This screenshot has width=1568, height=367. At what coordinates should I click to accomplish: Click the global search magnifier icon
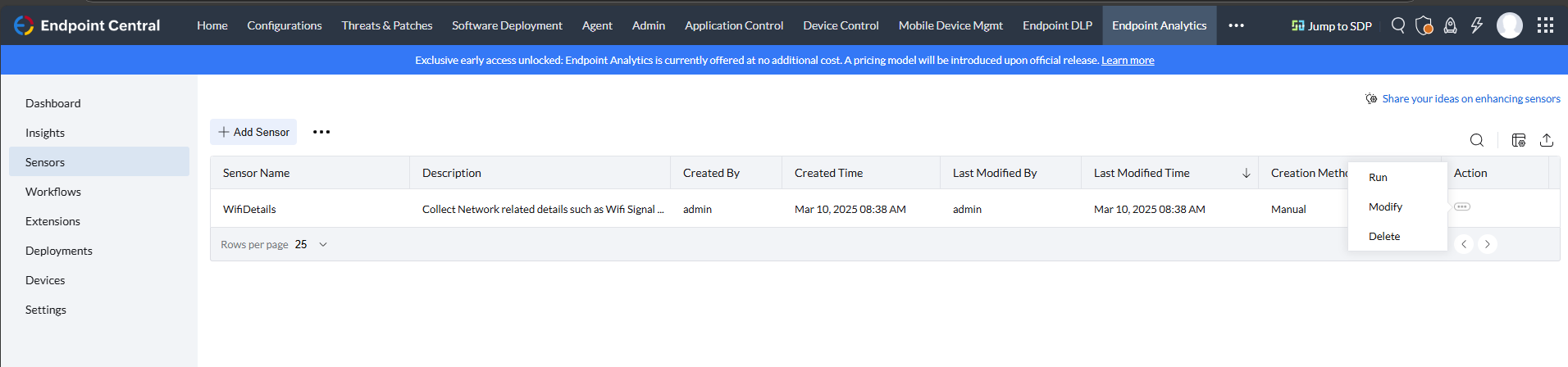pyautogui.click(x=1398, y=25)
